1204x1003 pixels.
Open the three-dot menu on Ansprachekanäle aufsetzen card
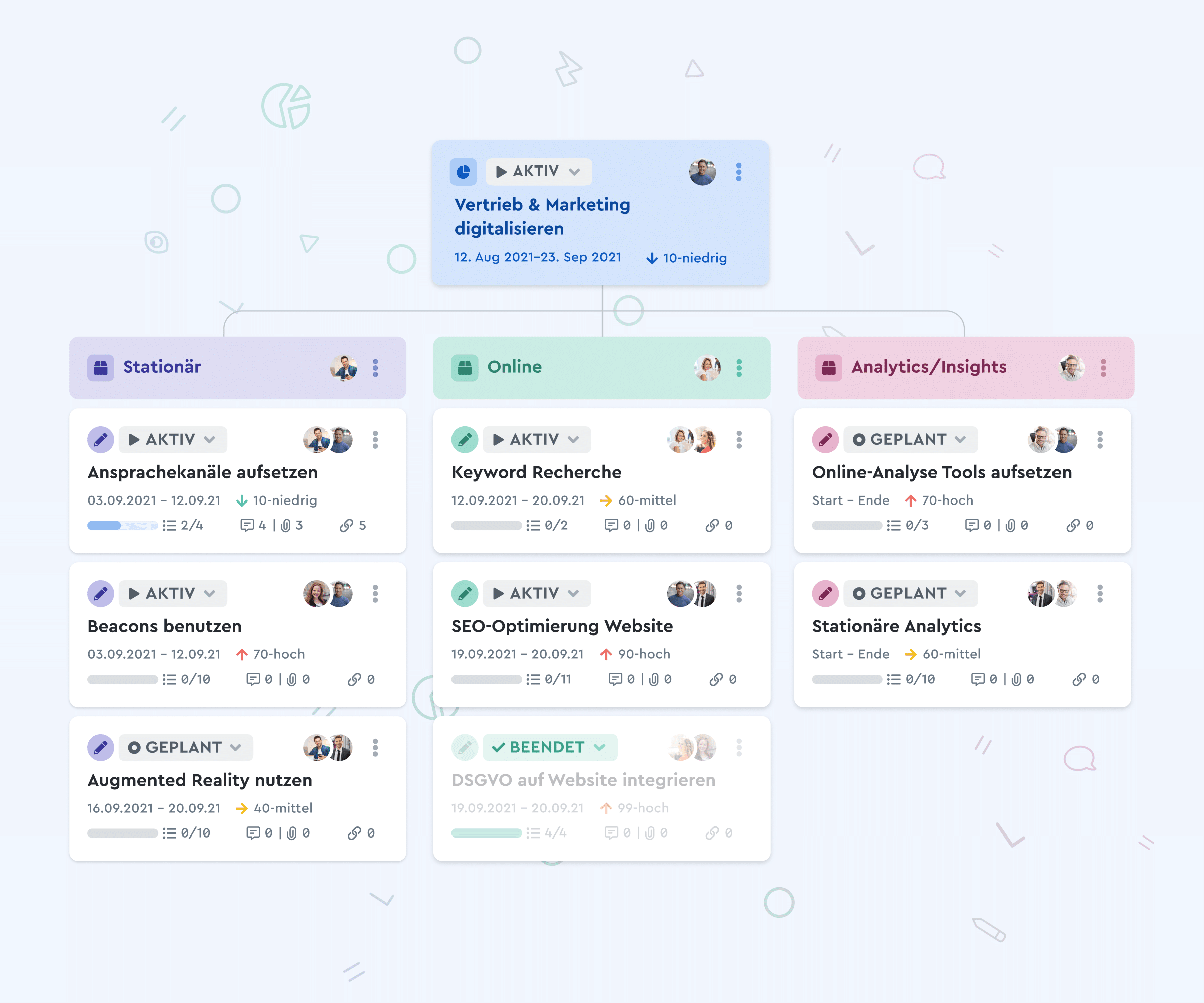click(x=375, y=440)
